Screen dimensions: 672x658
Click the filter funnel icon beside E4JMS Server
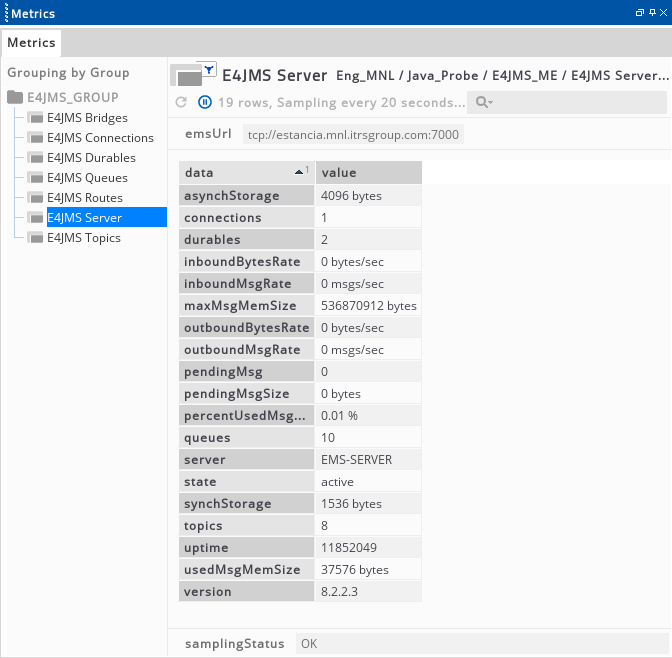[210, 69]
